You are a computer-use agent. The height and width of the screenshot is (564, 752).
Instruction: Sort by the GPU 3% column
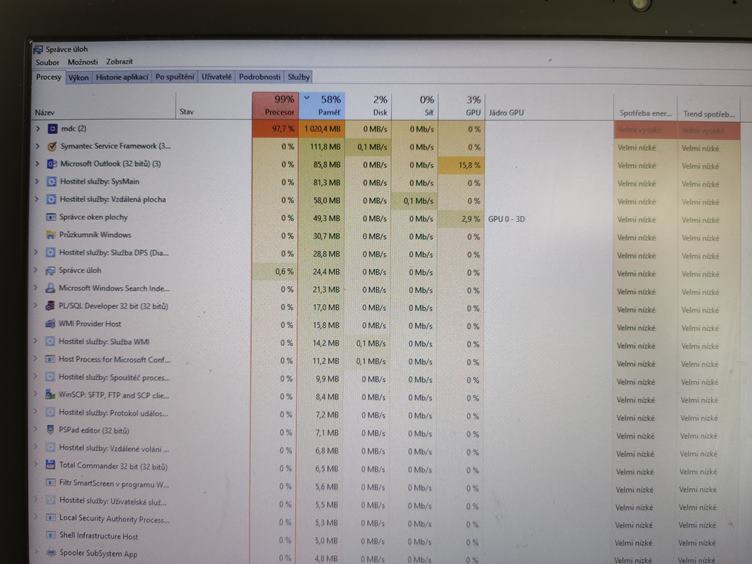(461, 106)
